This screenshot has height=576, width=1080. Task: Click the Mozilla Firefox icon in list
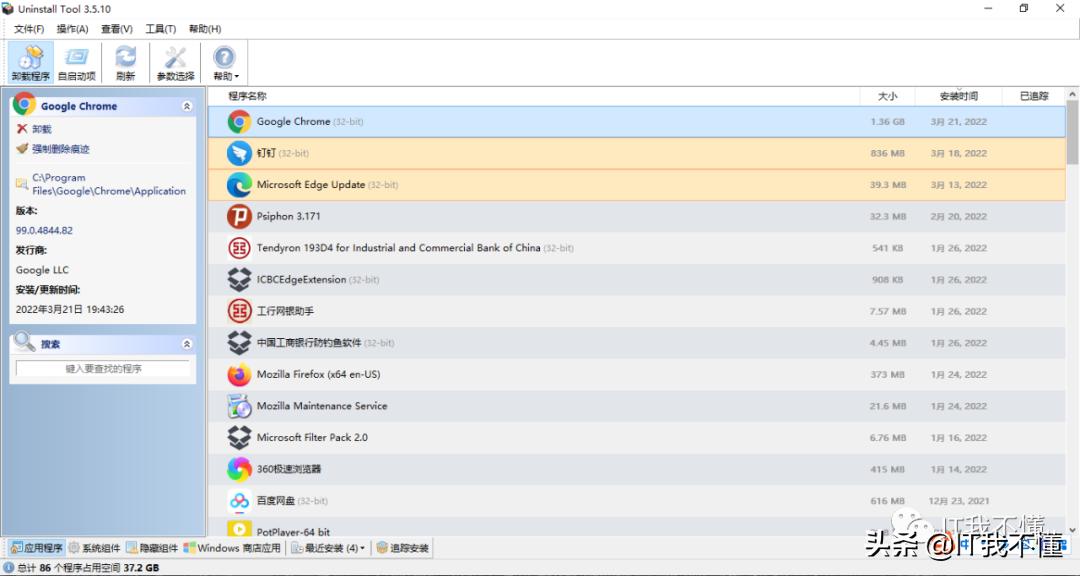239,375
